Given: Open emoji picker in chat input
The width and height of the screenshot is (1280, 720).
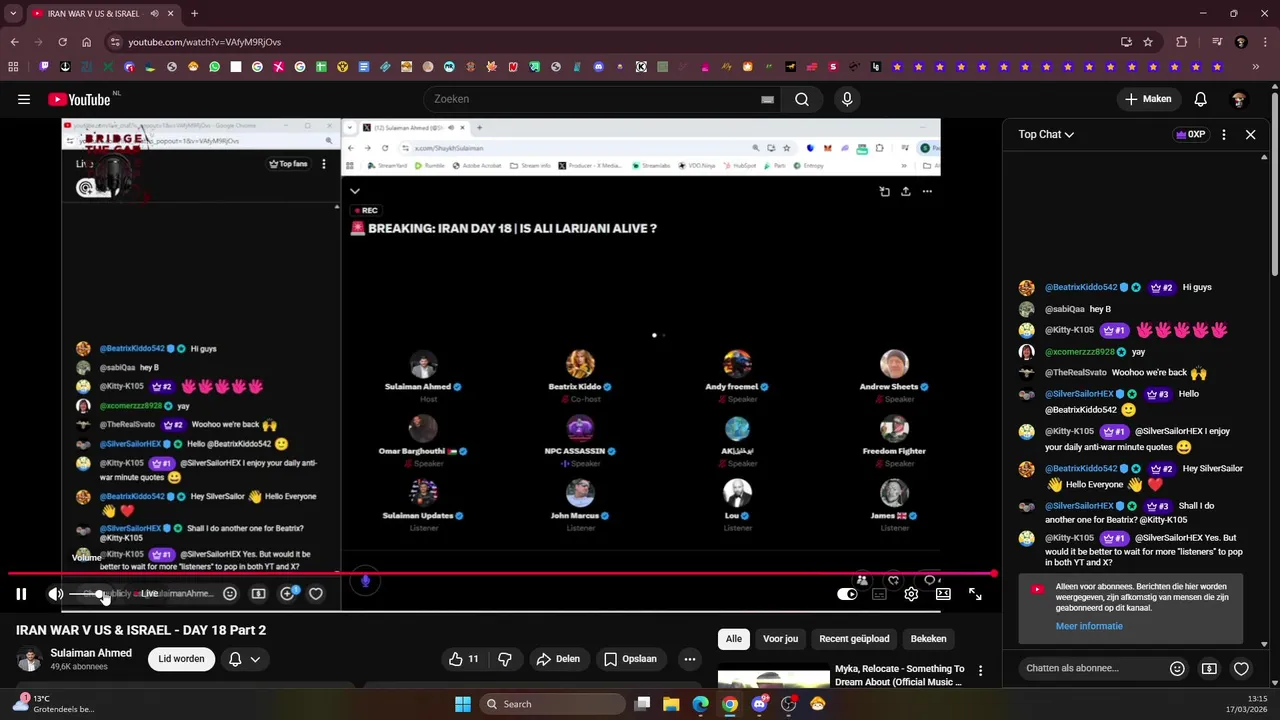Looking at the screenshot, I should [x=1177, y=668].
